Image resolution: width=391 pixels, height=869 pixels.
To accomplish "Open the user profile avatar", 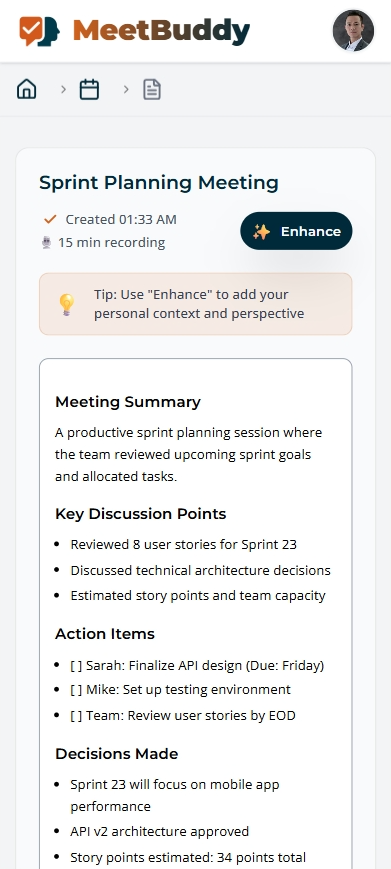I will pyautogui.click(x=353, y=31).
